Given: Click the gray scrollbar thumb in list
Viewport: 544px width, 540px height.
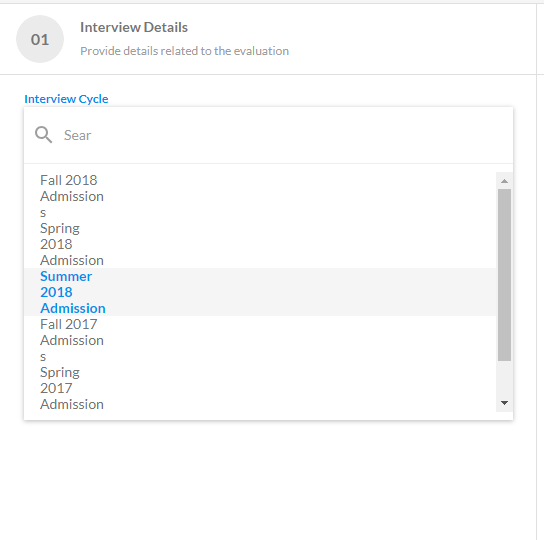Looking at the screenshot, I should pos(504,275).
